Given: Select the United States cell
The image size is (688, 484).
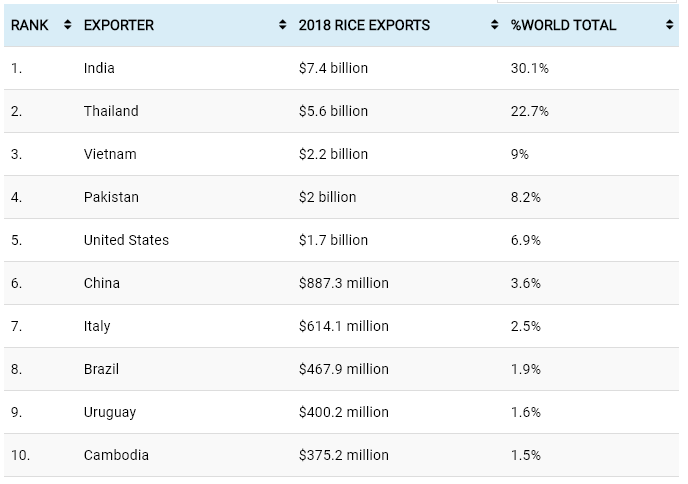Looking at the screenshot, I should (126, 240).
